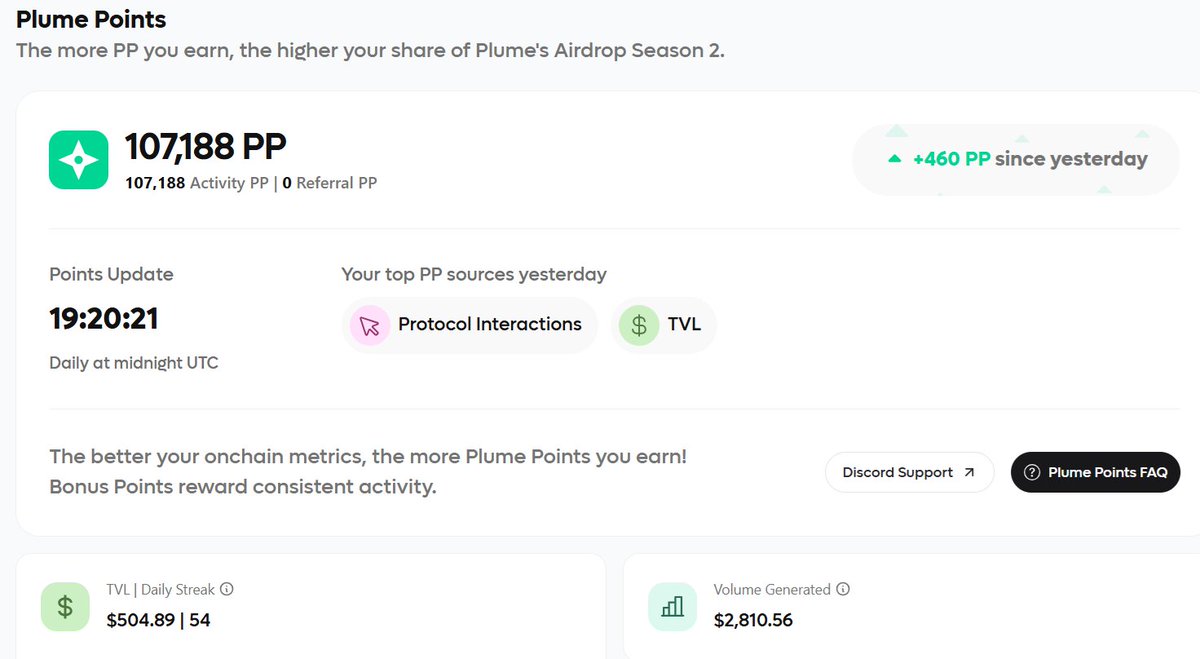Screen dimensions: 1200x659
Task: Open the Plume Points FAQ
Action: (x=1095, y=473)
